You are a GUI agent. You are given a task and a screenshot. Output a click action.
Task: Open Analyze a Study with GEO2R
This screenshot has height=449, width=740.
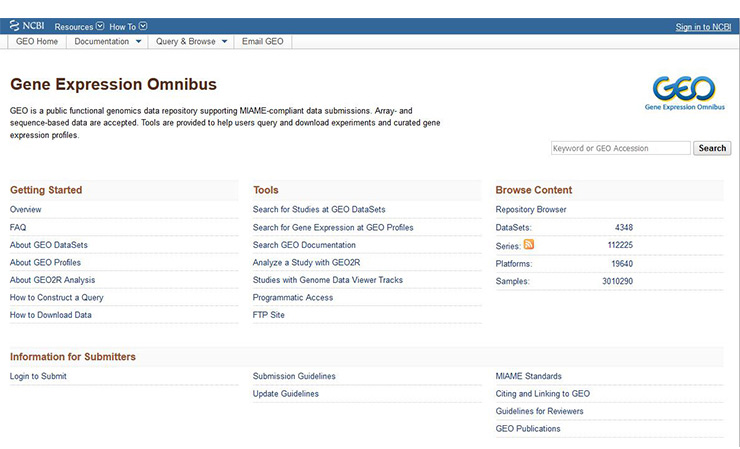pos(306,263)
